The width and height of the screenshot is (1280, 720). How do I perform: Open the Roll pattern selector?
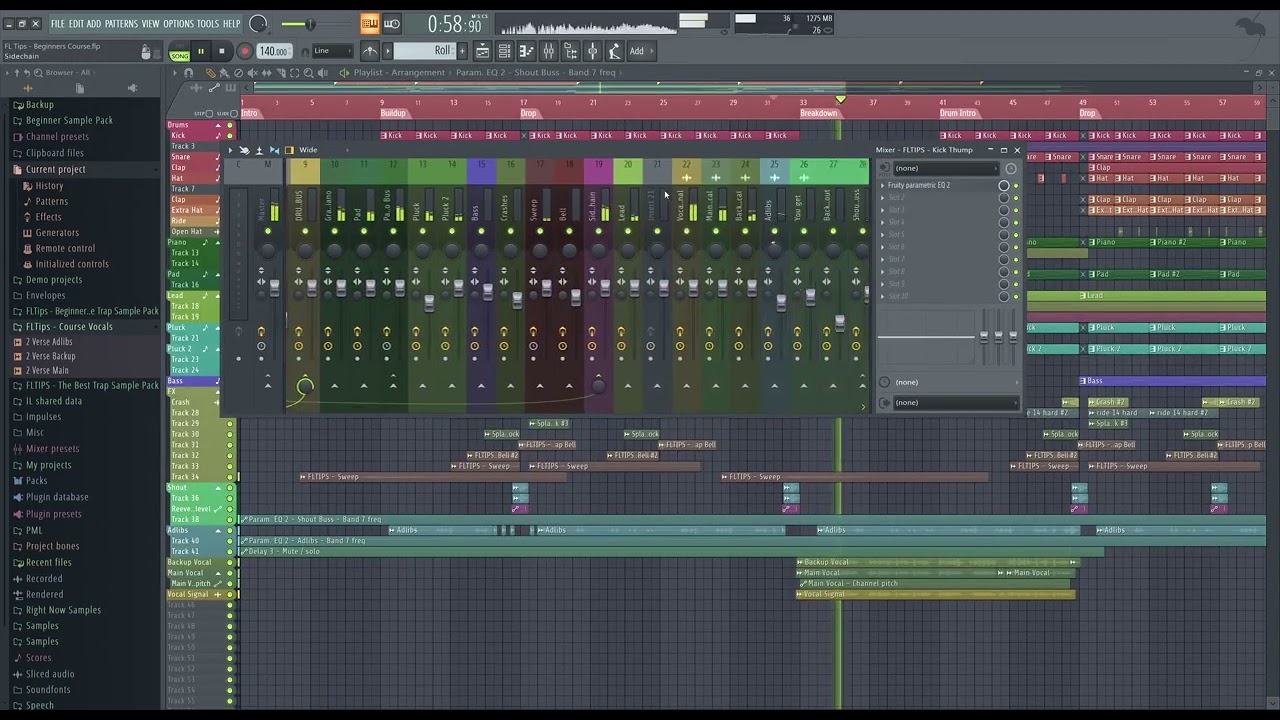click(427, 51)
